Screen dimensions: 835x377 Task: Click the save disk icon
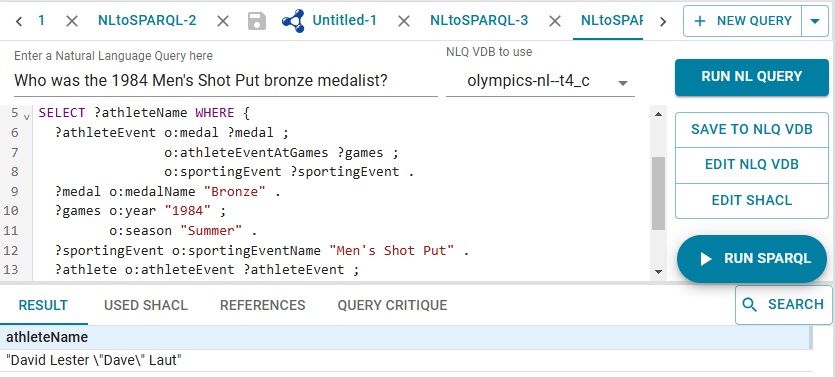click(257, 21)
